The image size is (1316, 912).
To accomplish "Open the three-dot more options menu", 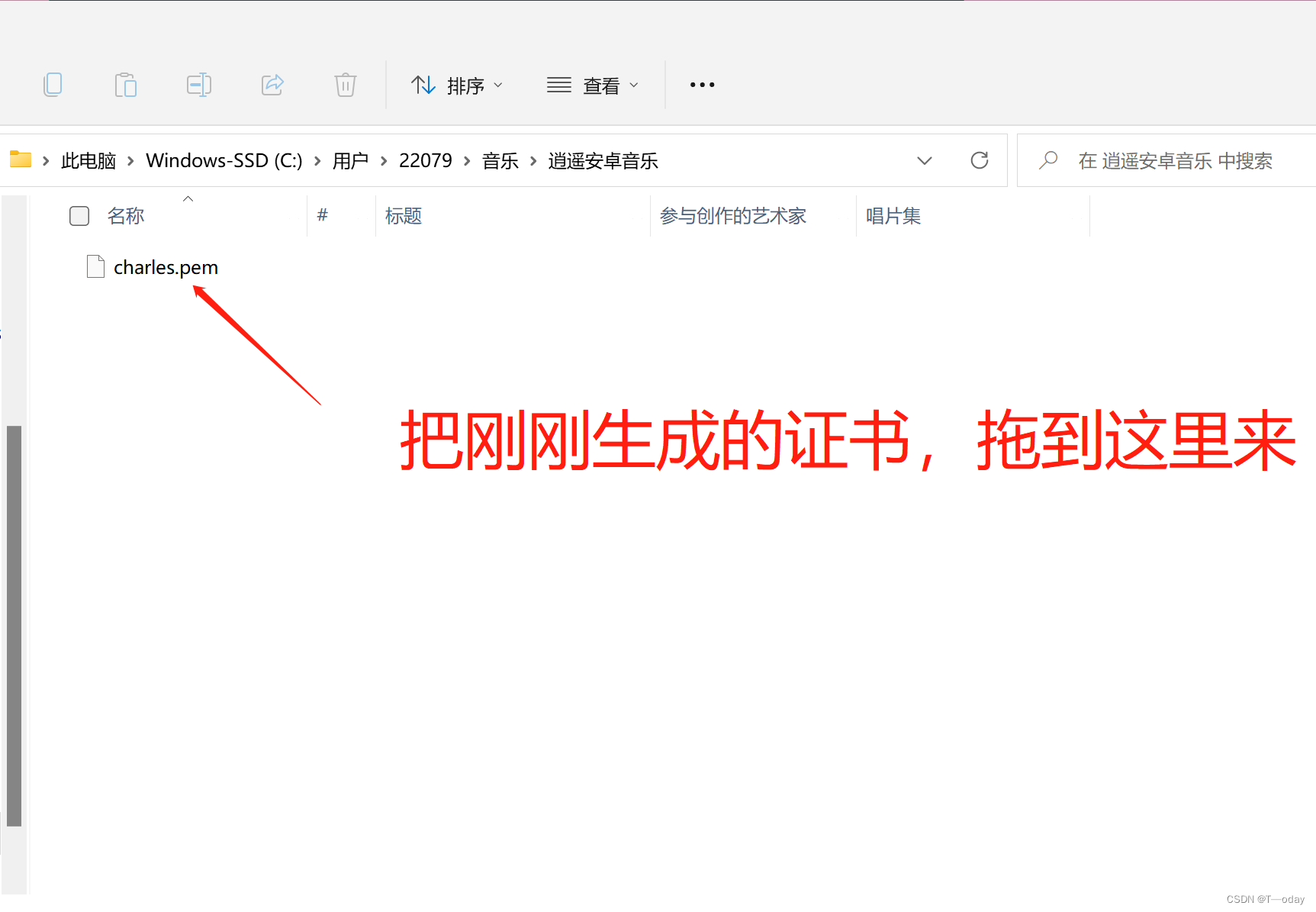I will tap(702, 85).
